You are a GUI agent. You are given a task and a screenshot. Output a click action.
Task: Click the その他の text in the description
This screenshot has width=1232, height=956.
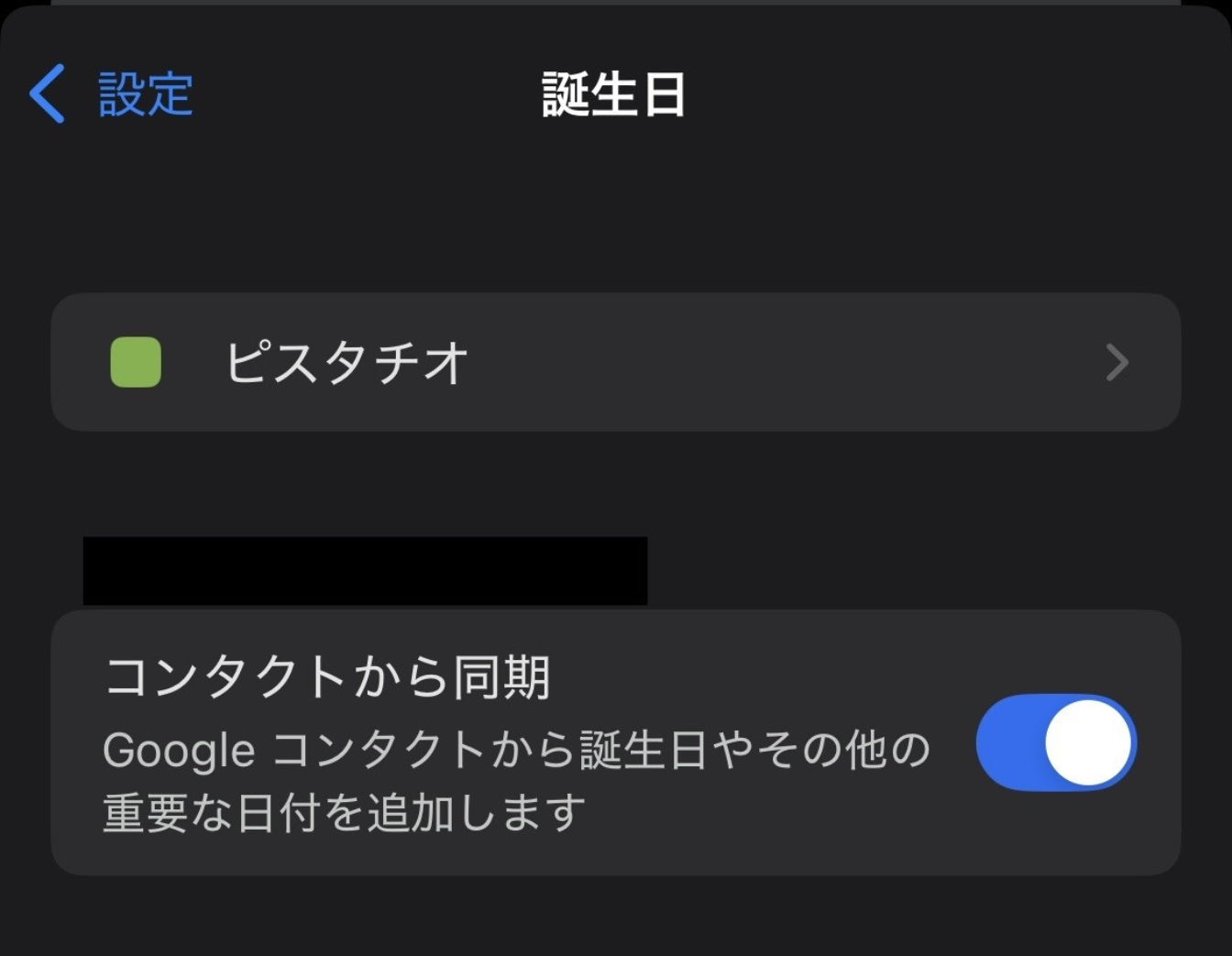(x=843, y=750)
